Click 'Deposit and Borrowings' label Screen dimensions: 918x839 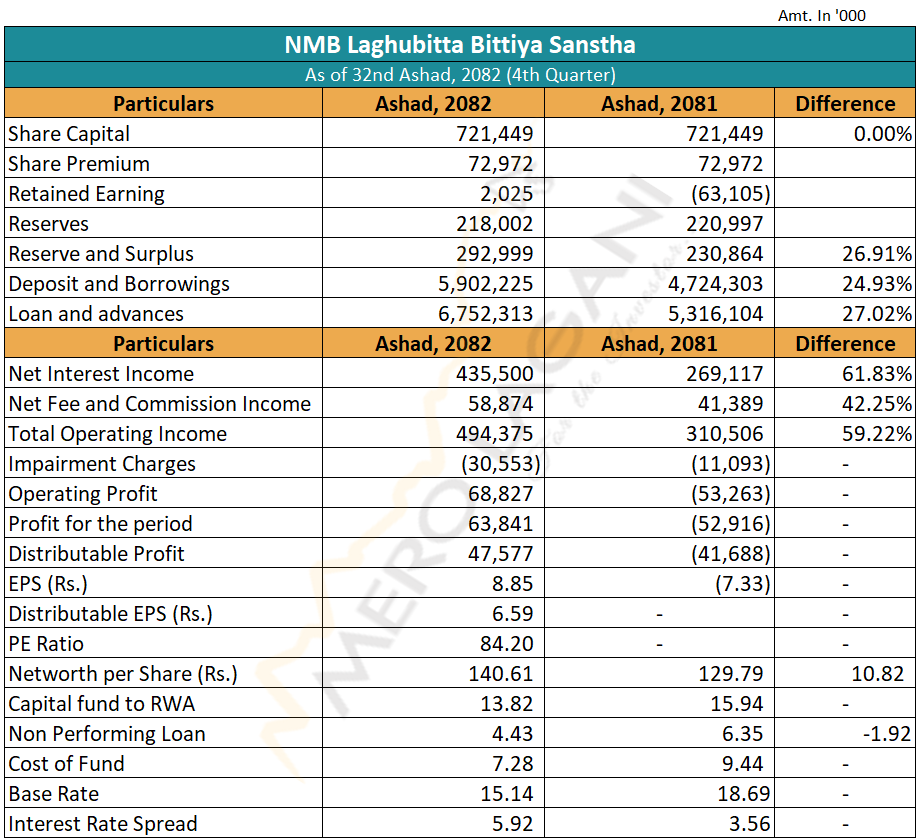(x=119, y=284)
